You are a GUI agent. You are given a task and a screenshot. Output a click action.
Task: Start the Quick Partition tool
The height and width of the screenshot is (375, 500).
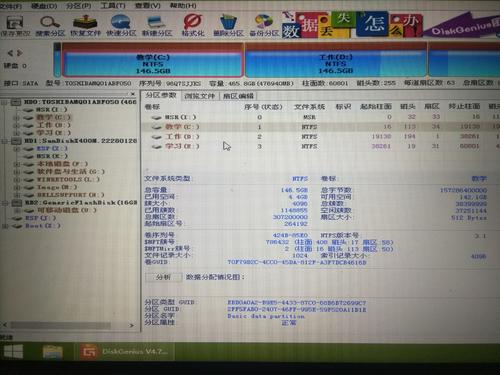click(x=121, y=26)
